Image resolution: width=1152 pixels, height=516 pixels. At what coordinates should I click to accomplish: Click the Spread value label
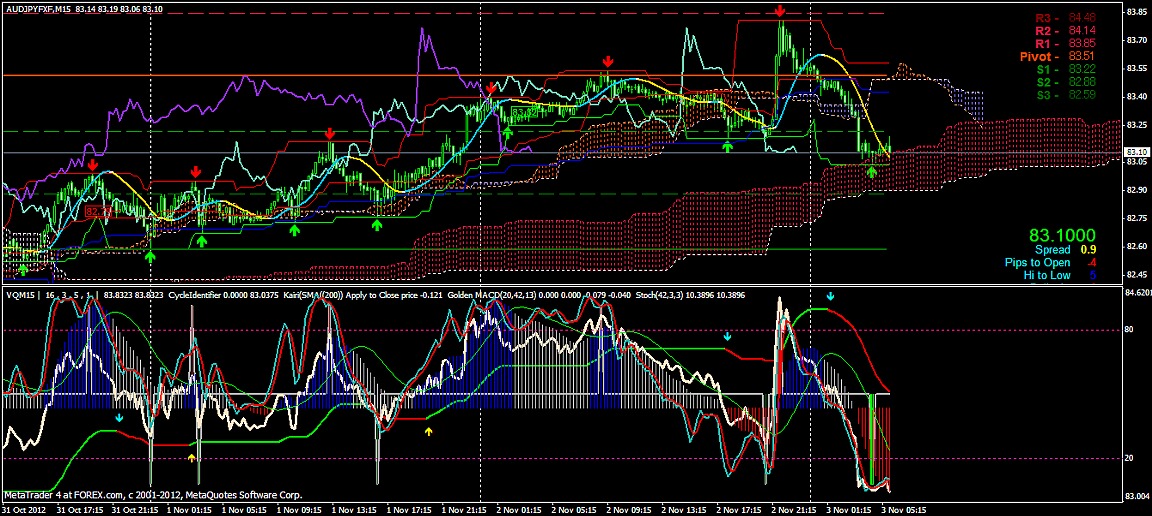pos(1052,249)
